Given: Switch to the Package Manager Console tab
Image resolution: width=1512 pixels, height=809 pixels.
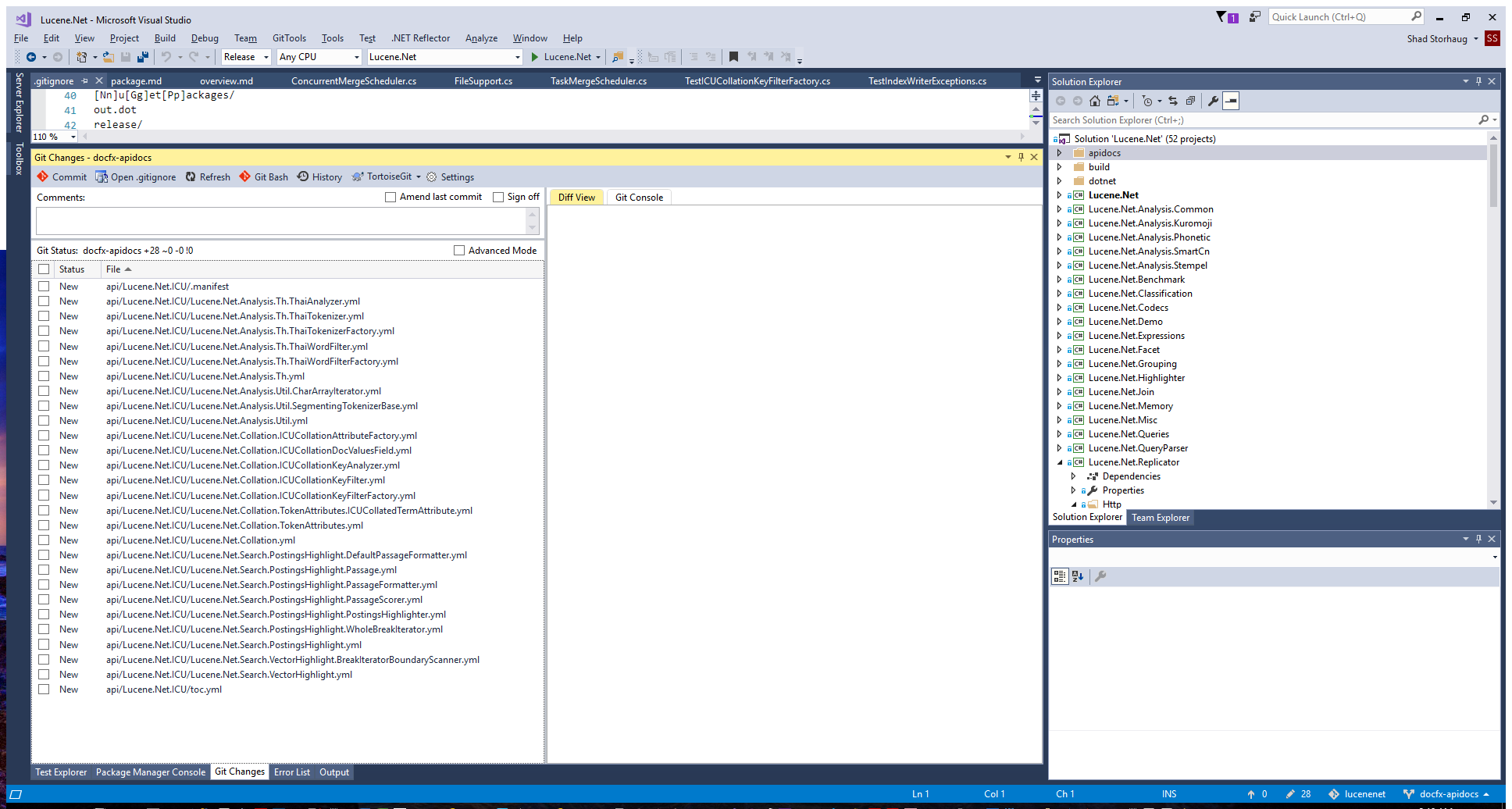Looking at the screenshot, I should 151,772.
